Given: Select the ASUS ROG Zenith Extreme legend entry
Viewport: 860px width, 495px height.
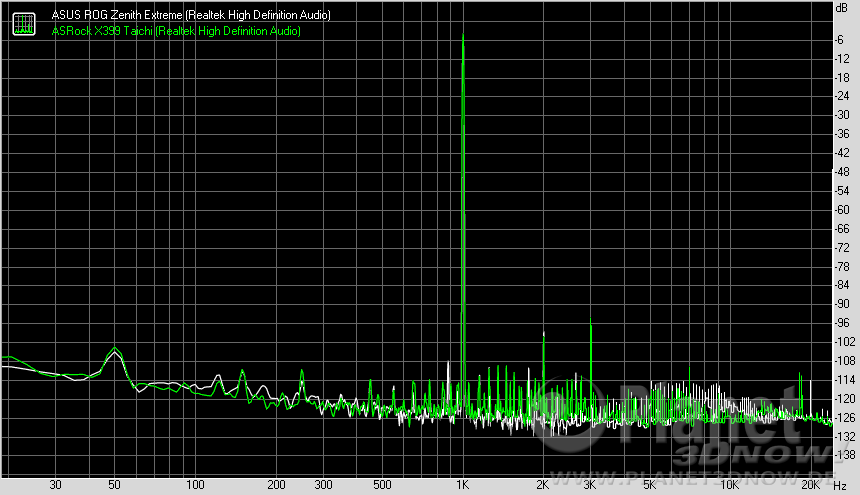Looking at the screenshot, I should 191,15.
